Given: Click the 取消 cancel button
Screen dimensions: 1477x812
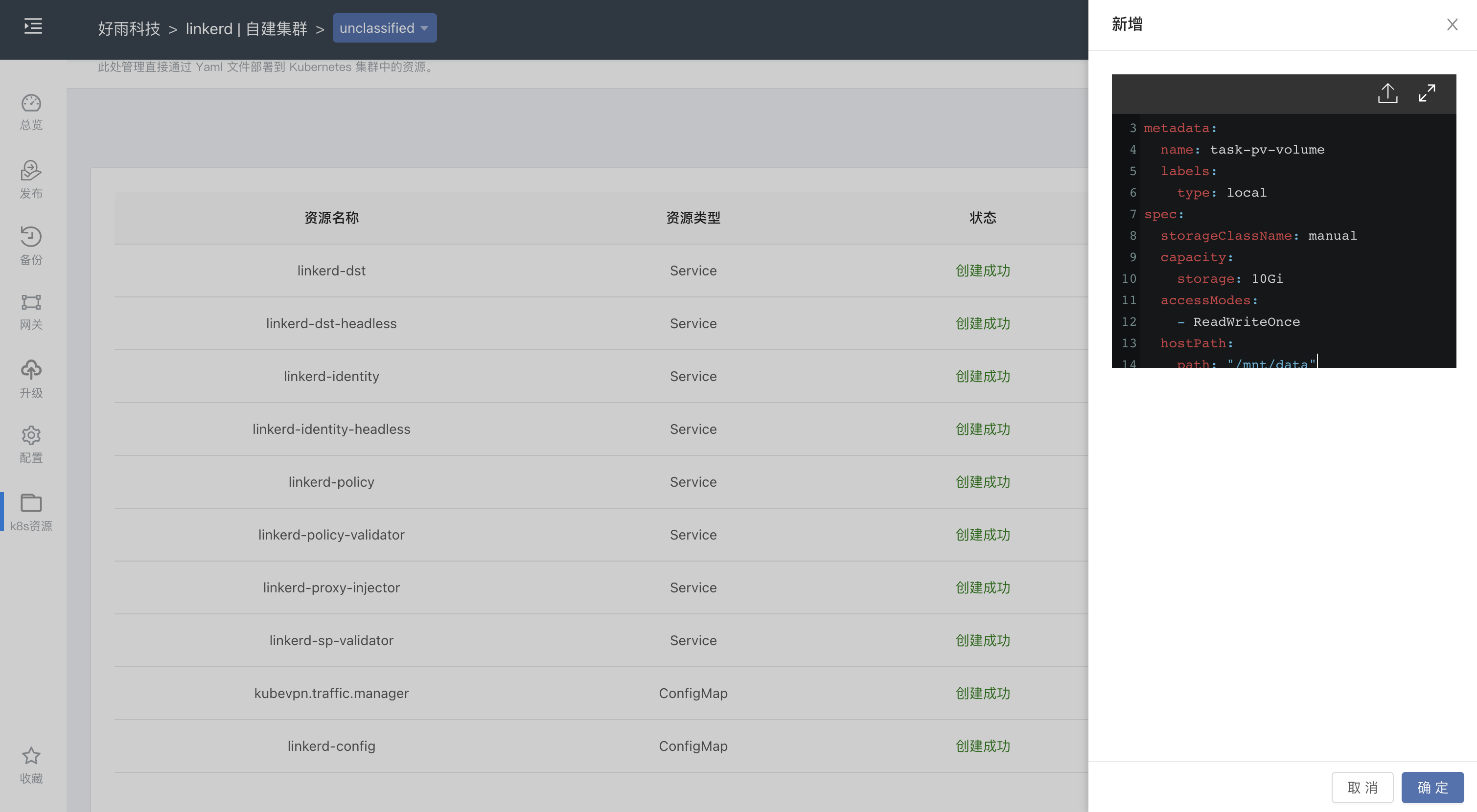Looking at the screenshot, I should coord(1363,788).
